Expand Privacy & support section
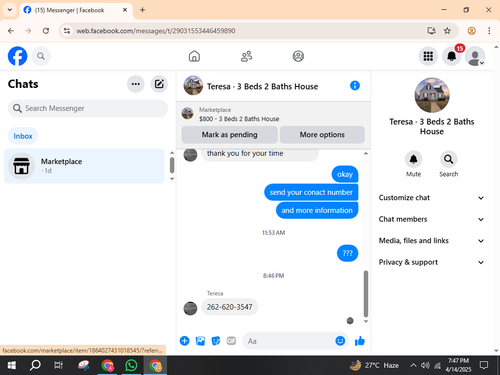 (431, 262)
